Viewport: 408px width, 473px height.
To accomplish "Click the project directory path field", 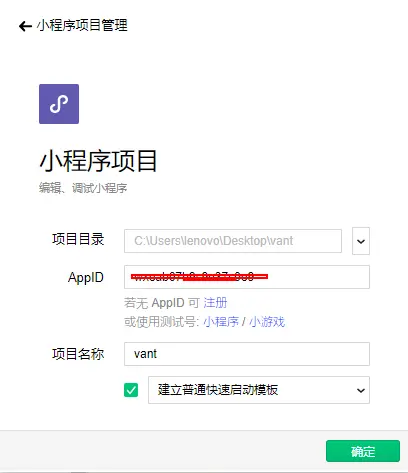I will (x=233, y=241).
